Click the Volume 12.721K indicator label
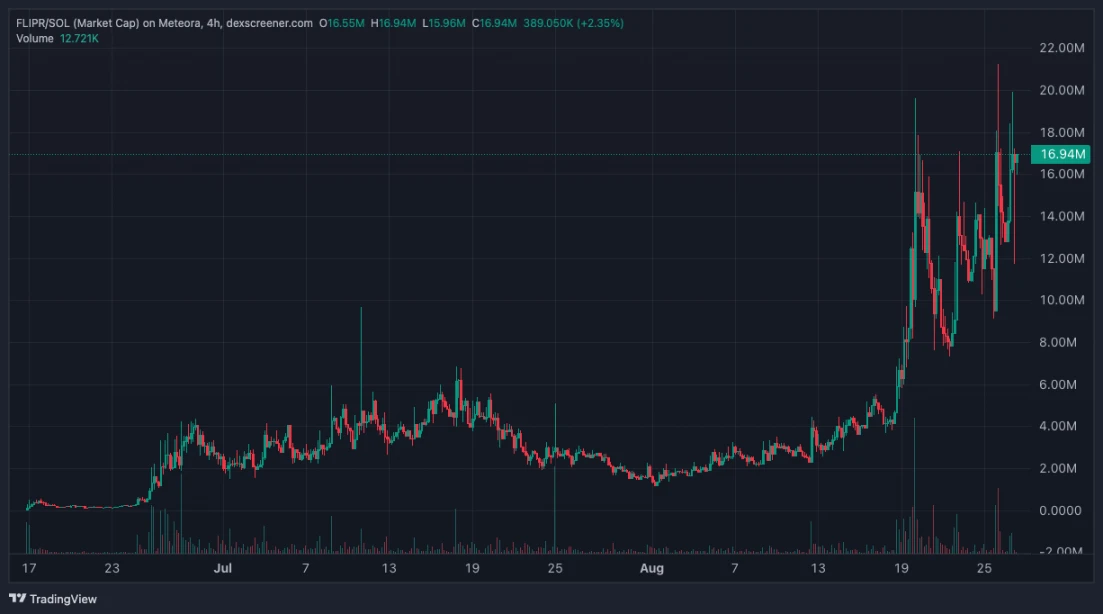This screenshot has height=614, width=1103. [x=56, y=38]
